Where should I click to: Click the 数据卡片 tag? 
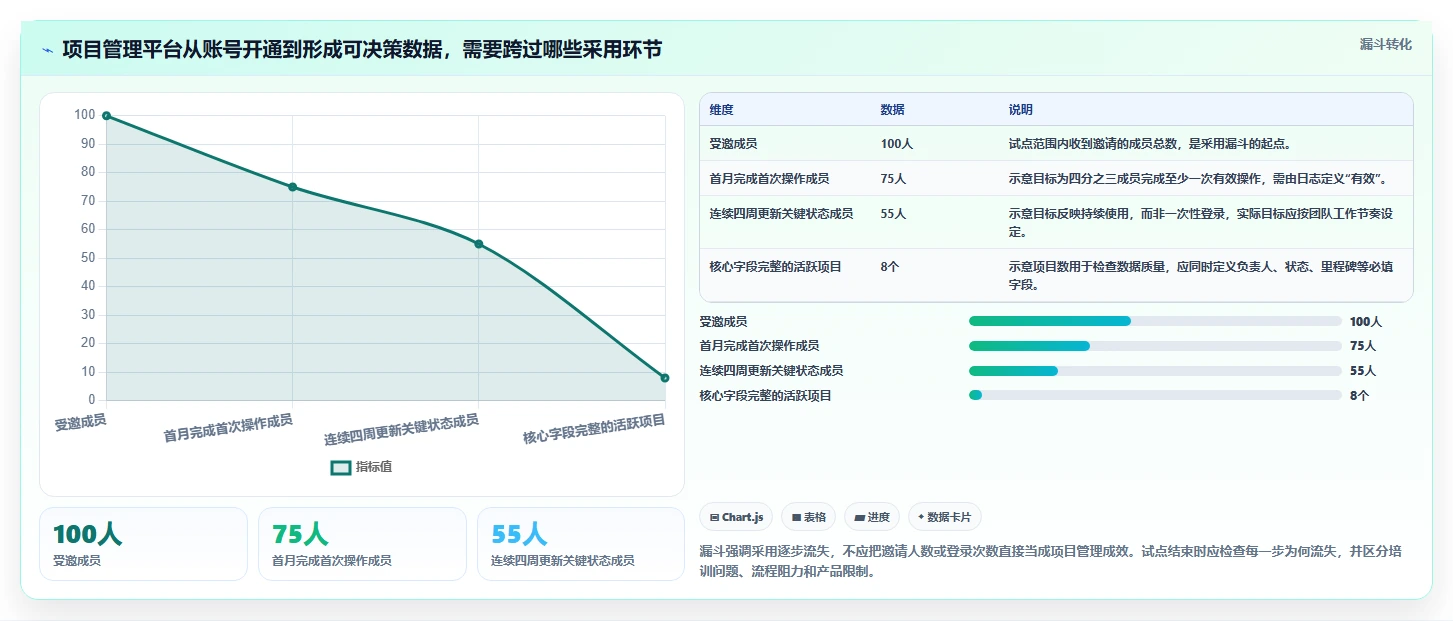pos(944,517)
